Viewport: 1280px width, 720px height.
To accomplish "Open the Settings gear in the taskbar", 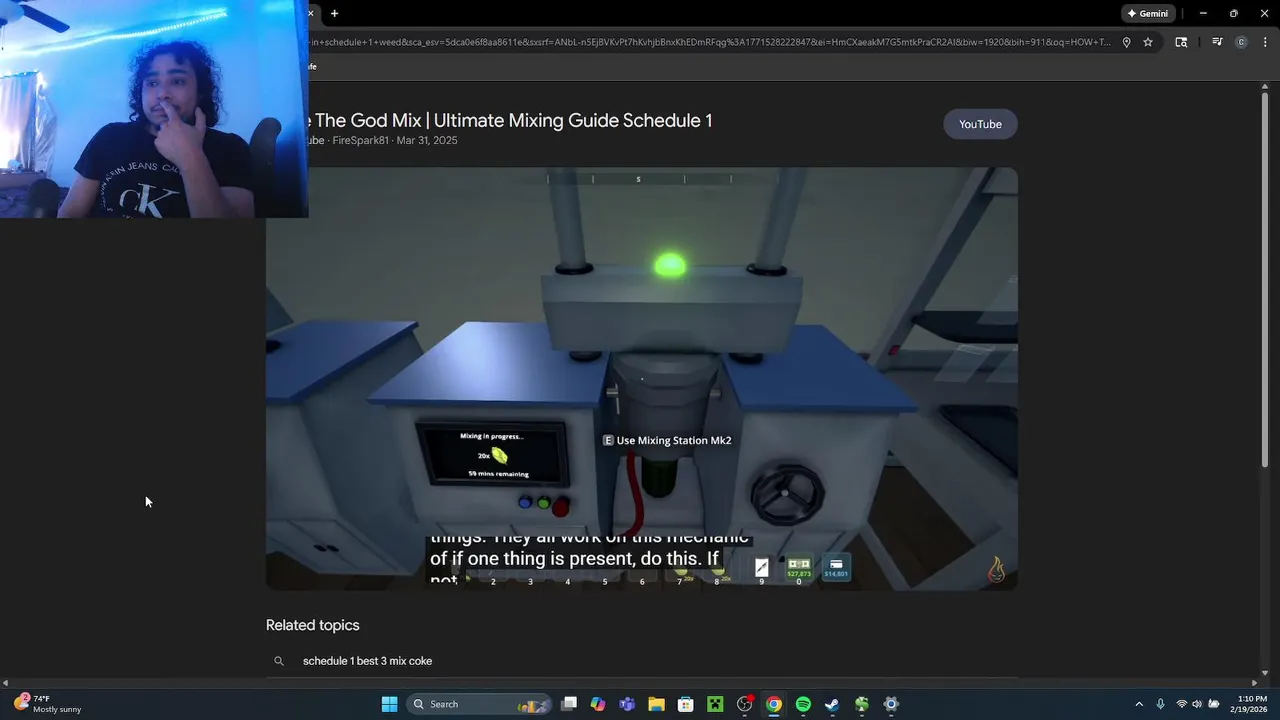I will pos(891,704).
